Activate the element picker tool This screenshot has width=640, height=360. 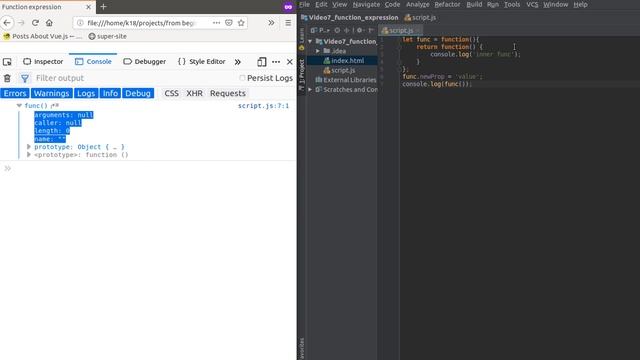point(7,62)
